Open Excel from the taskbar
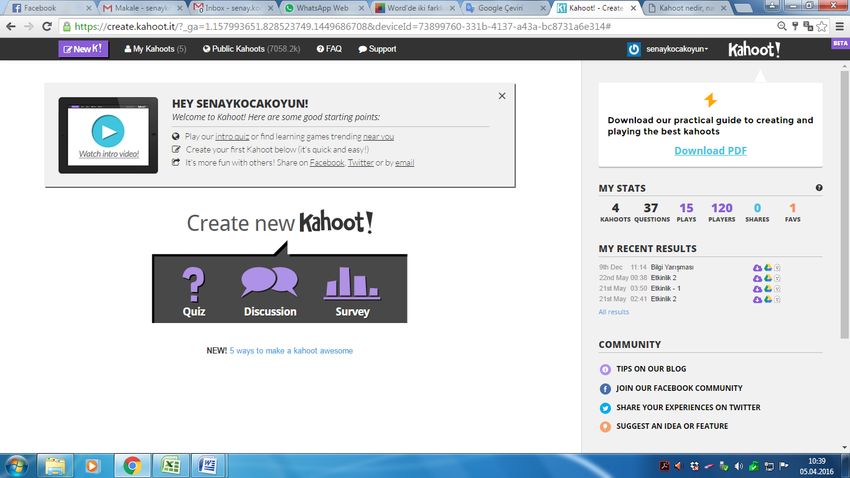Image resolution: width=850 pixels, height=478 pixels. [x=170, y=466]
